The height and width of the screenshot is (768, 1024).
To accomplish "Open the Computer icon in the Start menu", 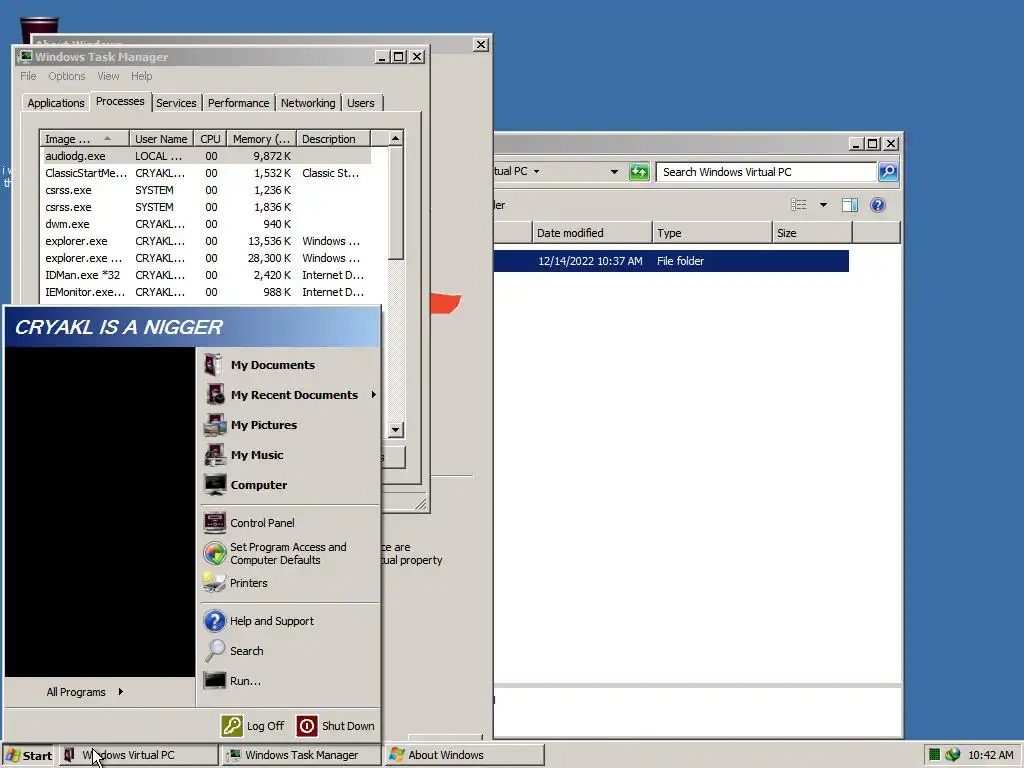I will point(215,485).
